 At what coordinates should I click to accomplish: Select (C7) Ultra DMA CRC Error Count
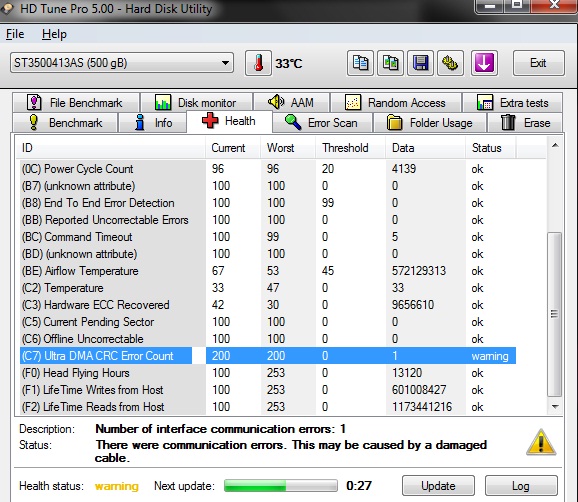click(268, 356)
